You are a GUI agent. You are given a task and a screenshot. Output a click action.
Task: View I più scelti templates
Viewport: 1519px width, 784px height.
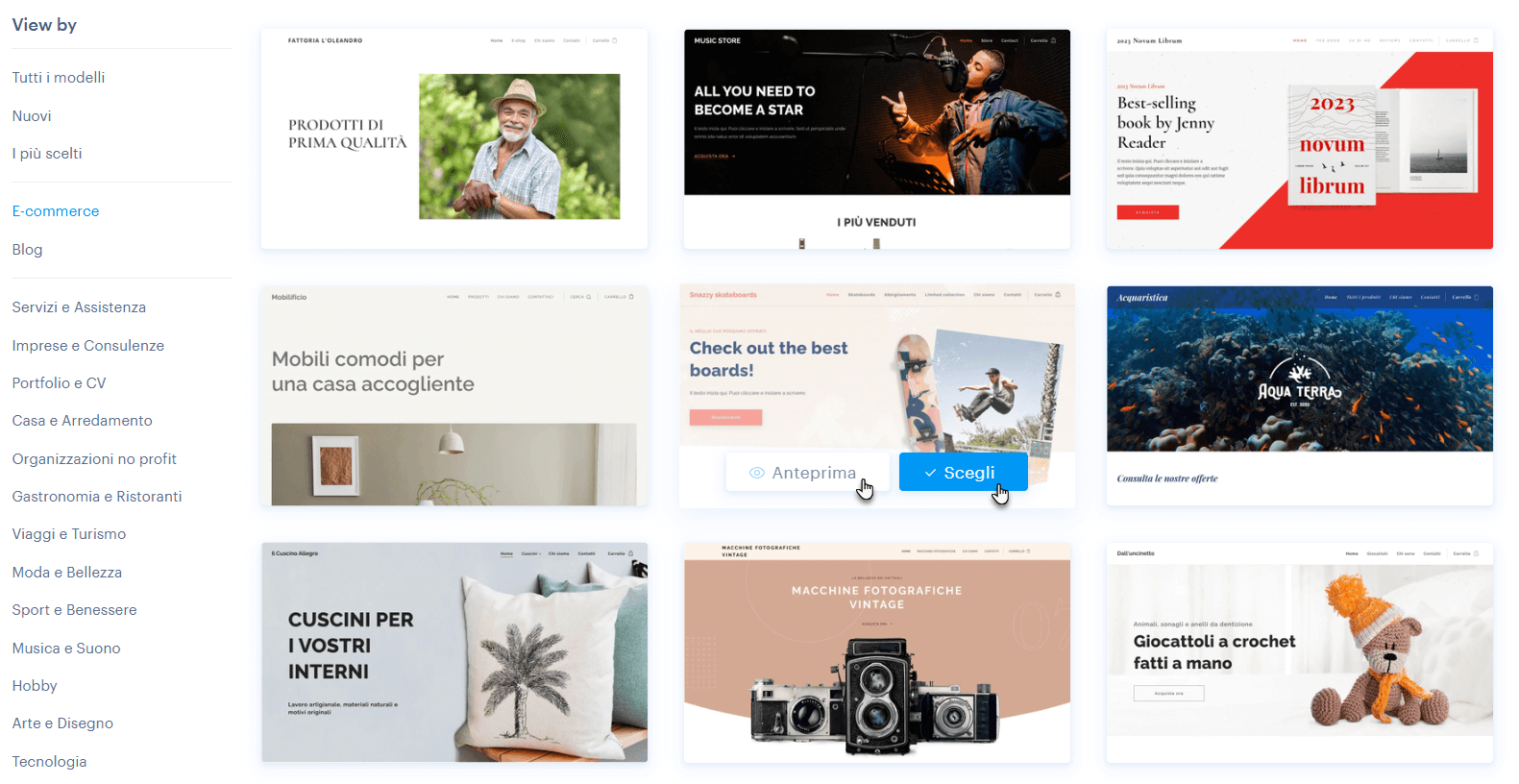pos(47,154)
